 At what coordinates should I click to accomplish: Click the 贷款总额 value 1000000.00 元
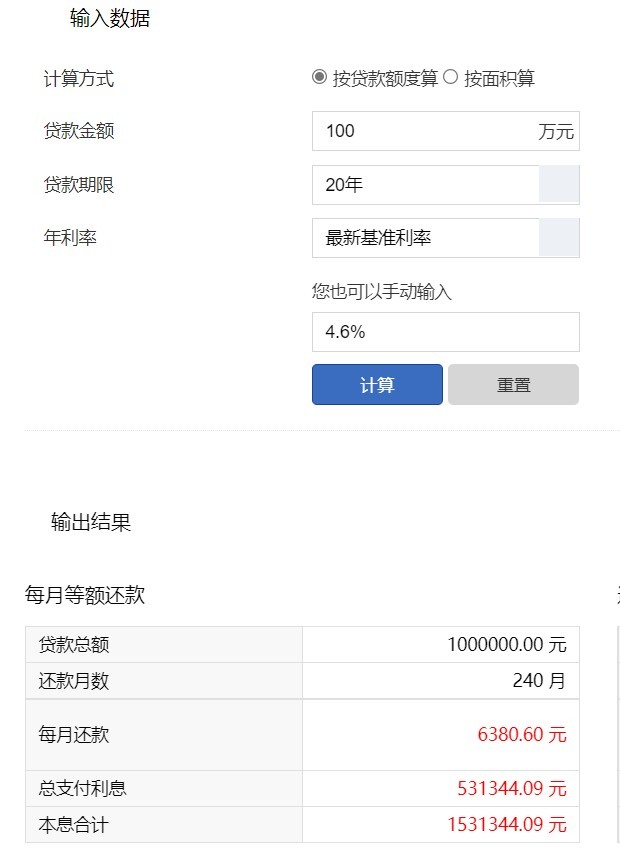pyautogui.click(x=507, y=645)
